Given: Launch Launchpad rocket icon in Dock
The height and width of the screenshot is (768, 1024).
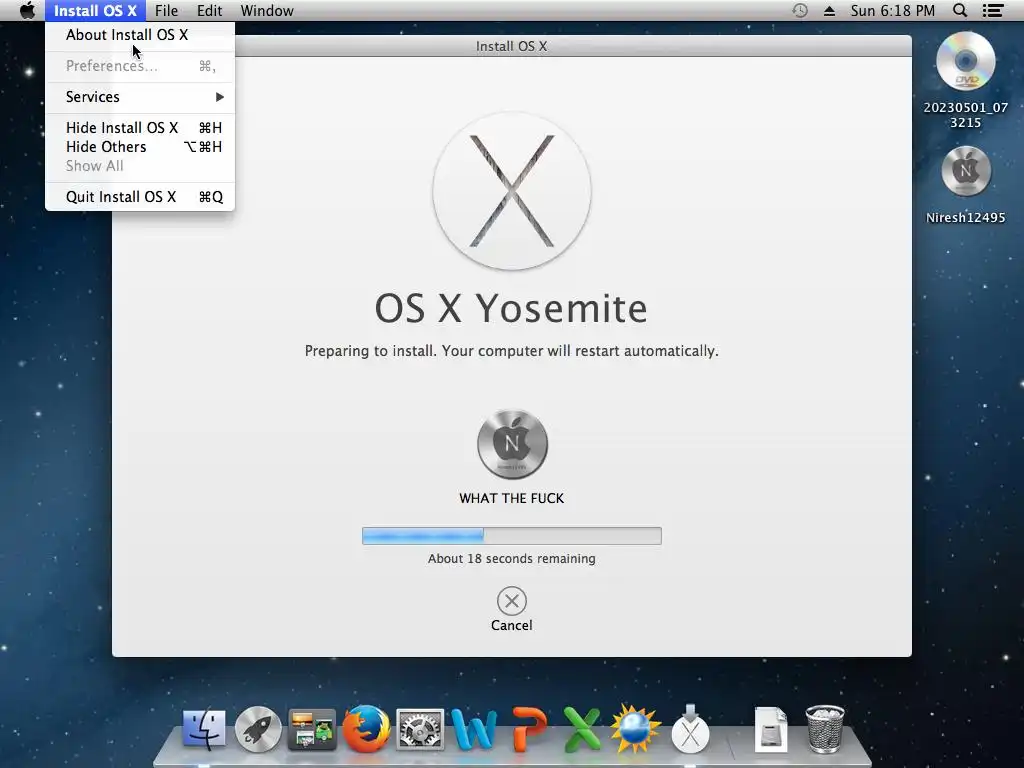Looking at the screenshot, I should tap(258, 729).
